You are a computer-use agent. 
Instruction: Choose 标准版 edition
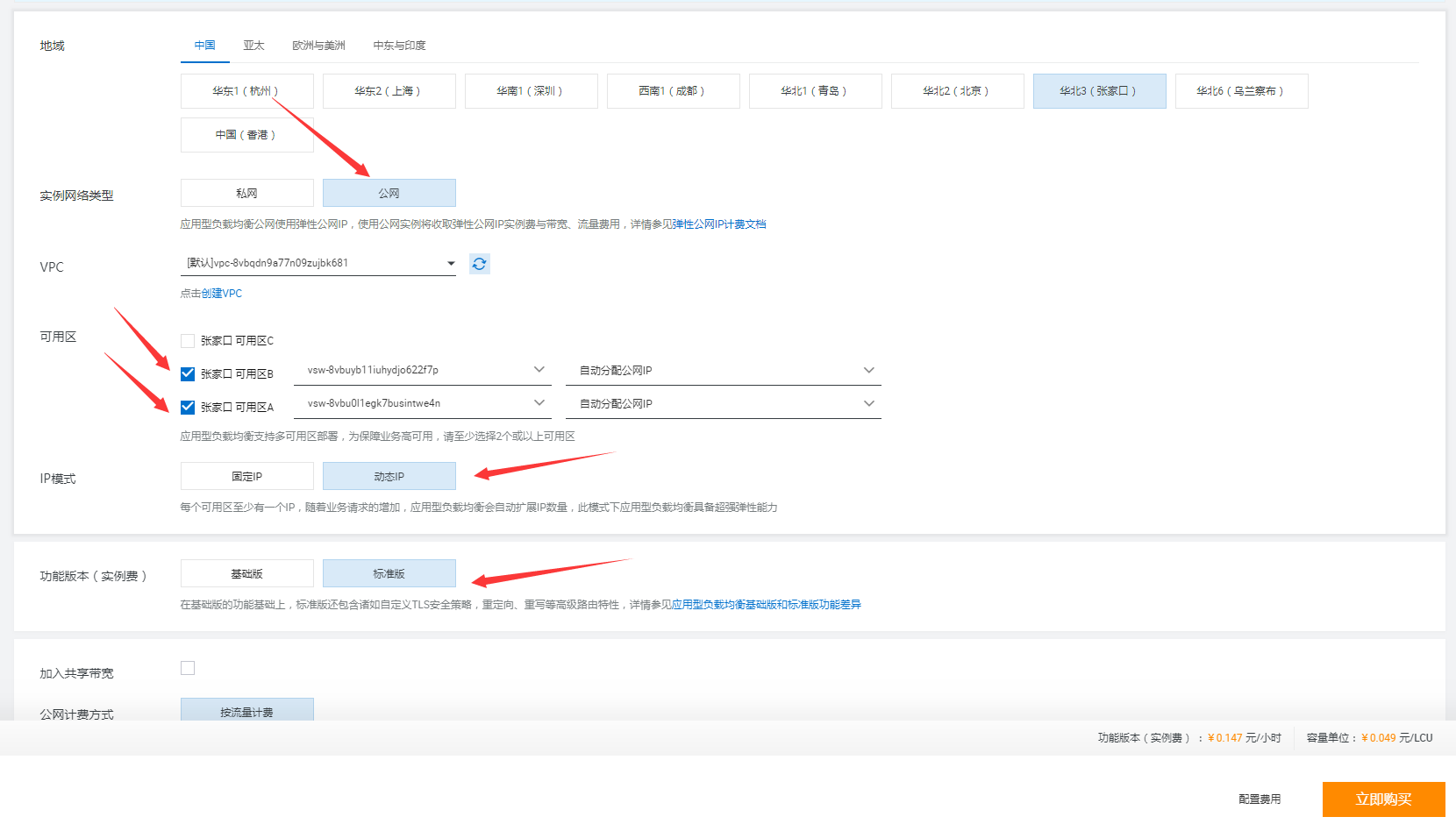tap(389, 573)
